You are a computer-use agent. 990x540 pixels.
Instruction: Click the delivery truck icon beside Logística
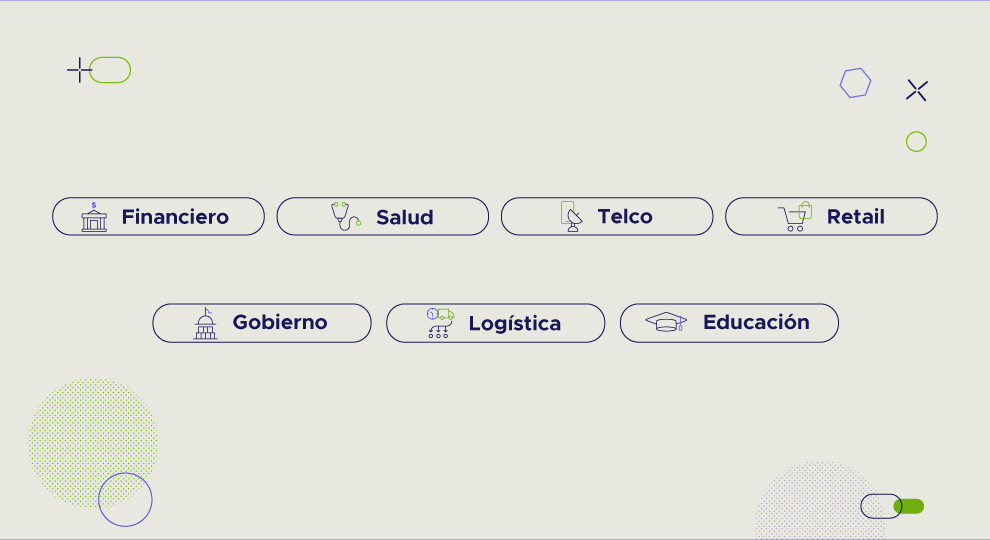(440, 323)
